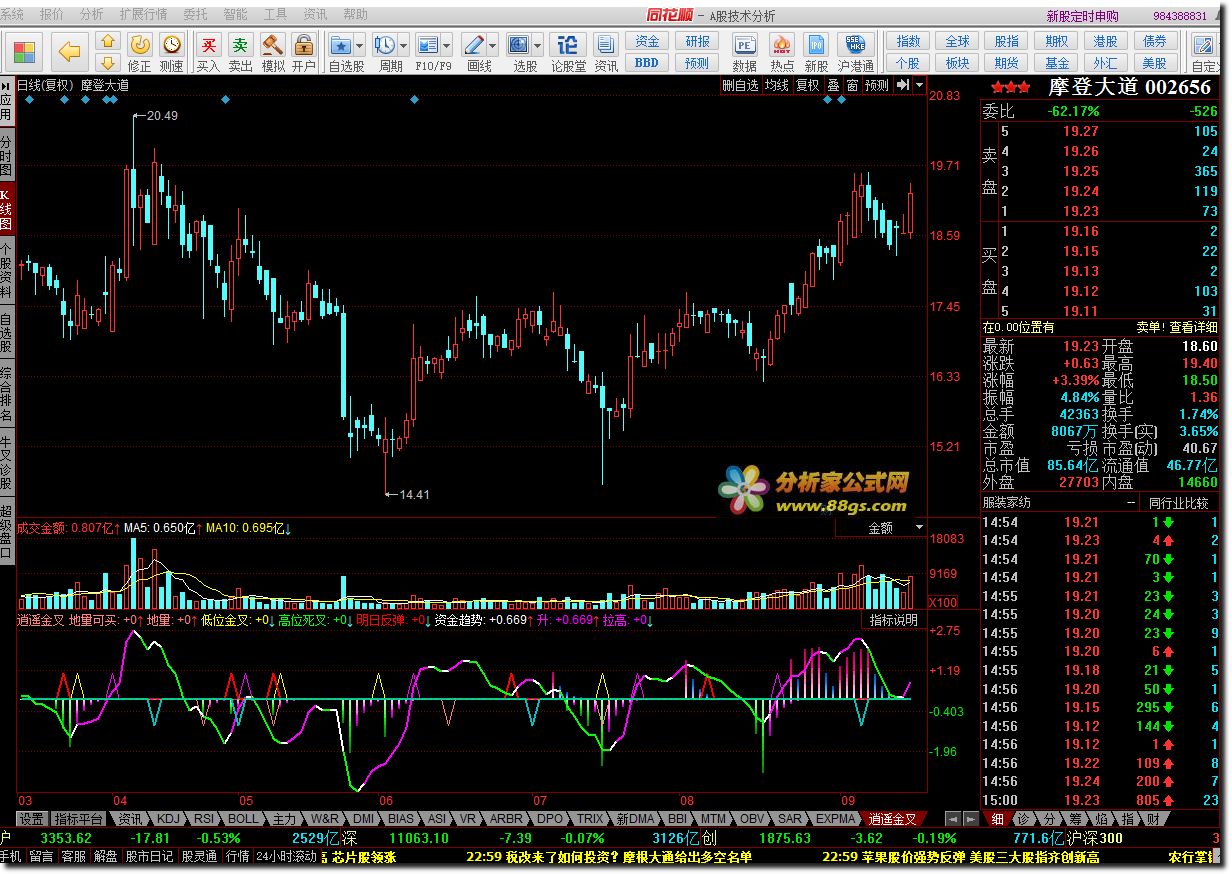
Task: Select the EXPMA indicator tab
Action: 836,818
